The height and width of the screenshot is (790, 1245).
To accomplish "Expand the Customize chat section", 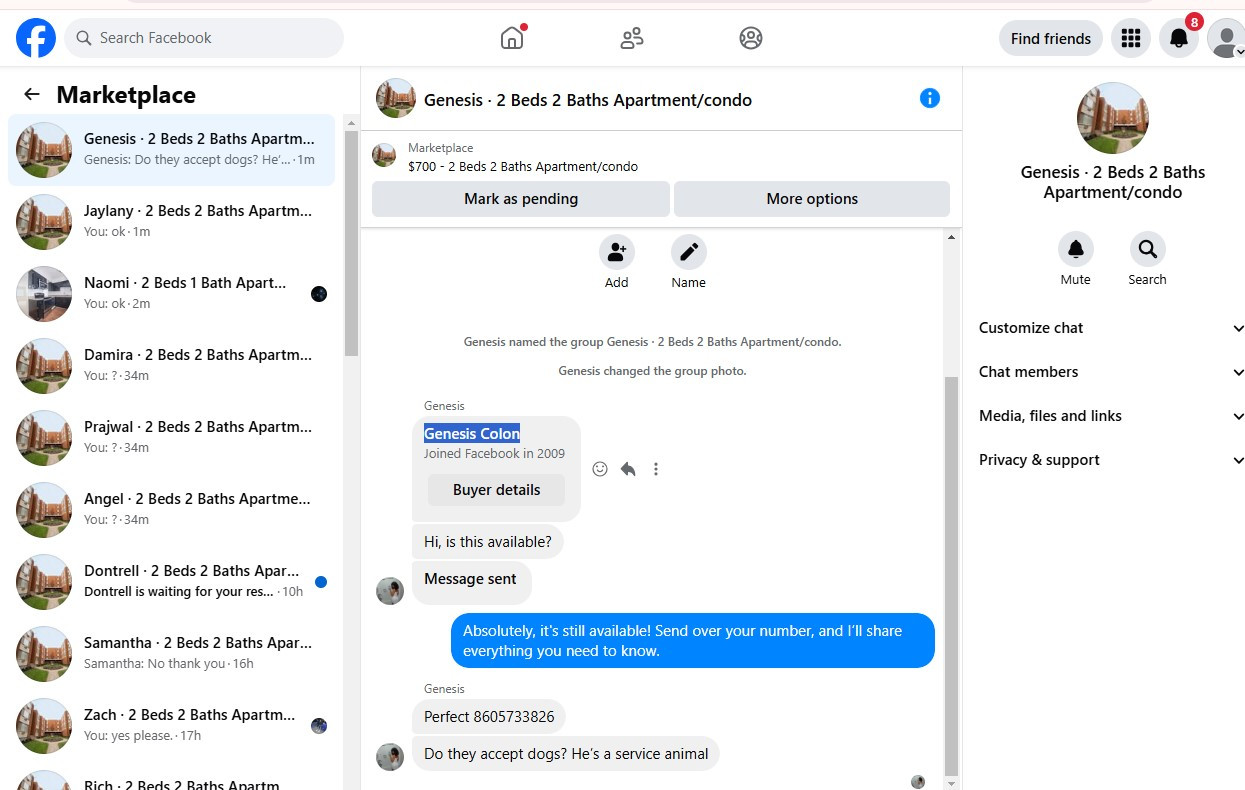I will click(x=1111, y=328).
